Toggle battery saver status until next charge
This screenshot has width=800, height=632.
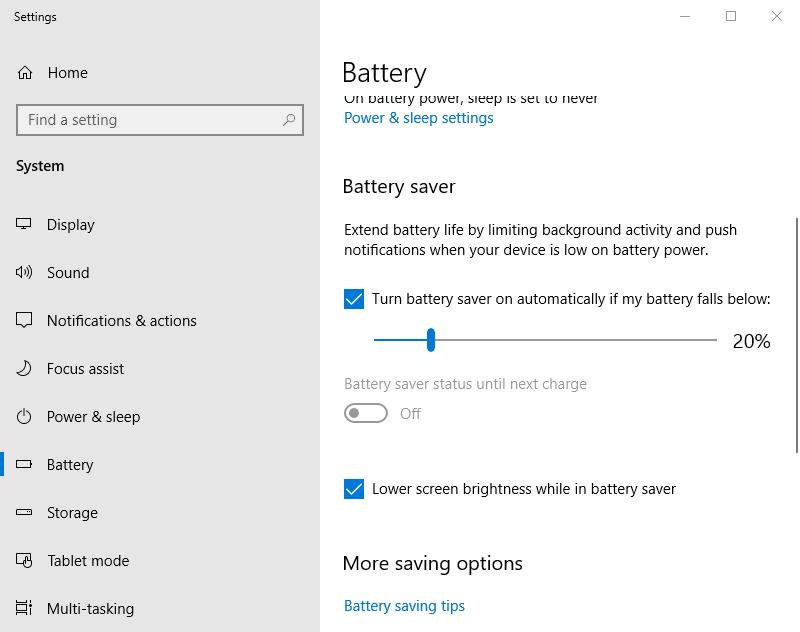pyautogui.click(x=366, y=413)
